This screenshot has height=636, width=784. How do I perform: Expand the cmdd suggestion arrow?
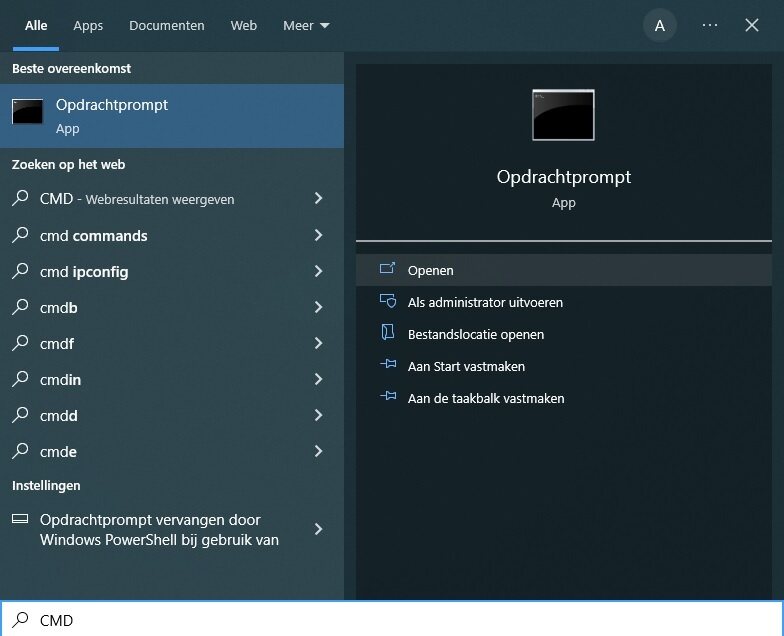[318, 415]
